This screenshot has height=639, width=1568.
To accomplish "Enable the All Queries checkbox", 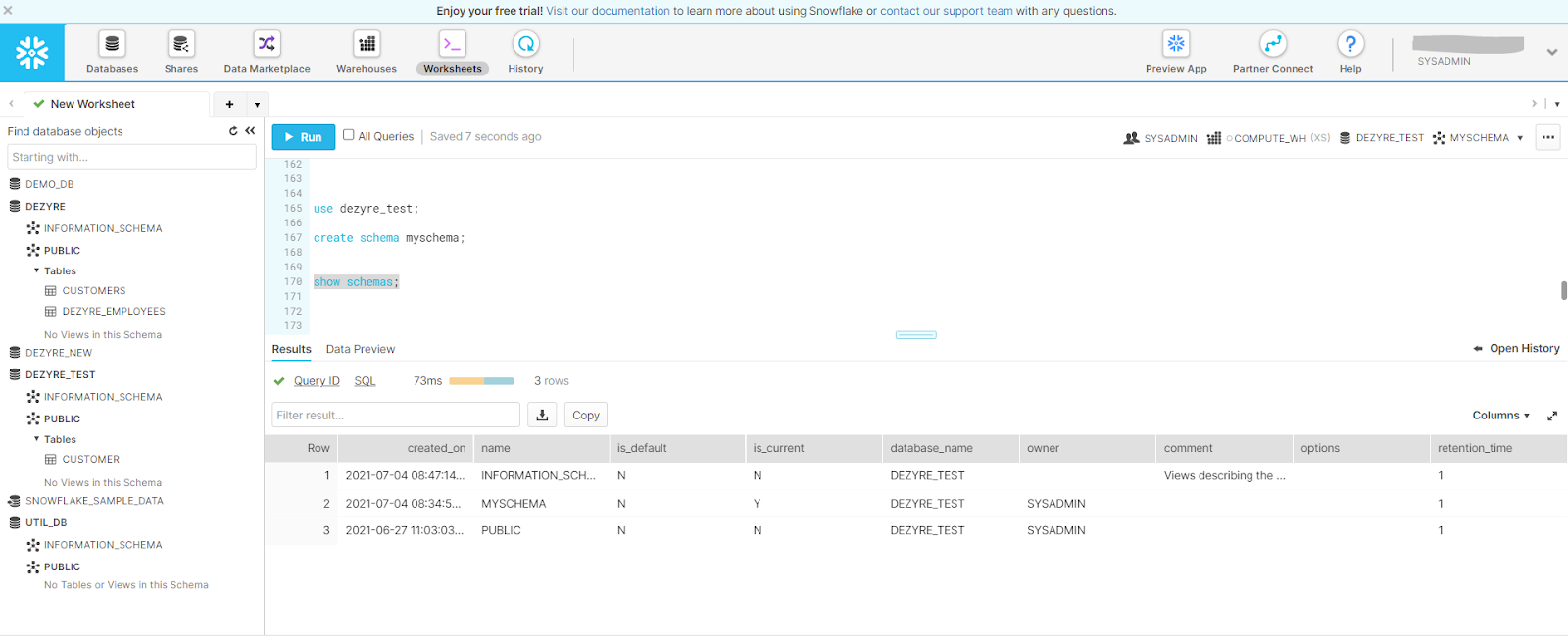I will coord(348,136).
